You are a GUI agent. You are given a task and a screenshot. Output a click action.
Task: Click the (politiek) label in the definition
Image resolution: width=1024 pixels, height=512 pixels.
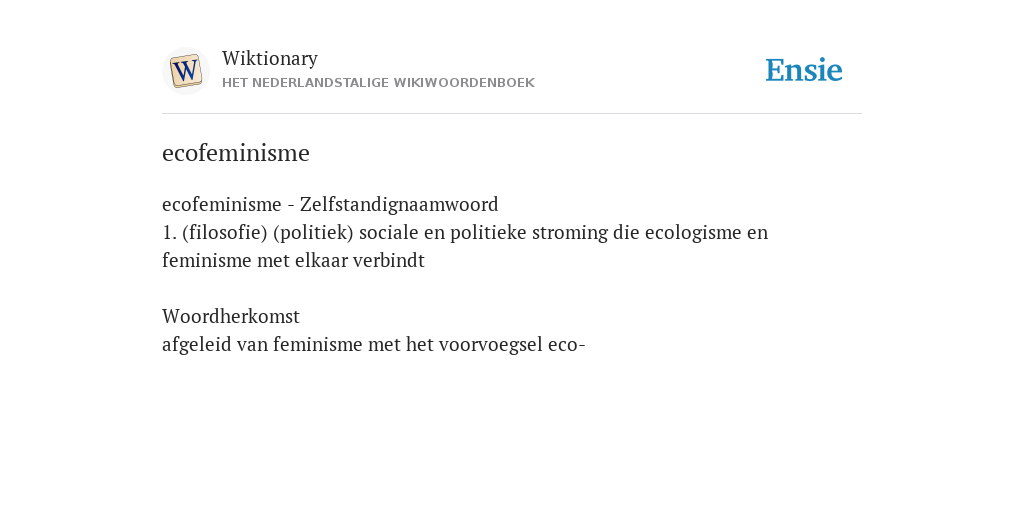[x=313, y=232]
